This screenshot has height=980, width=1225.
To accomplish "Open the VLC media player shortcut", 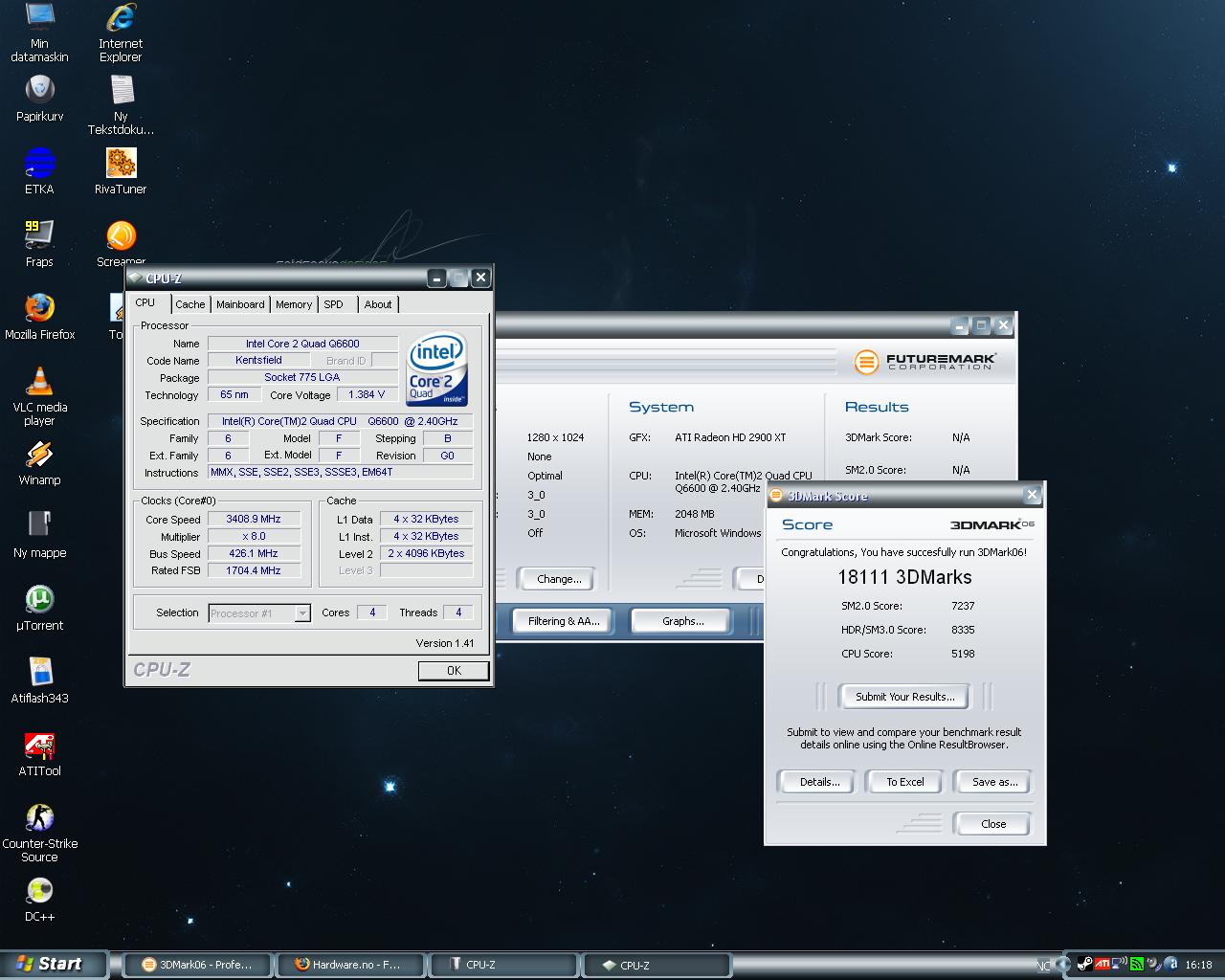I will pos(39,396).
